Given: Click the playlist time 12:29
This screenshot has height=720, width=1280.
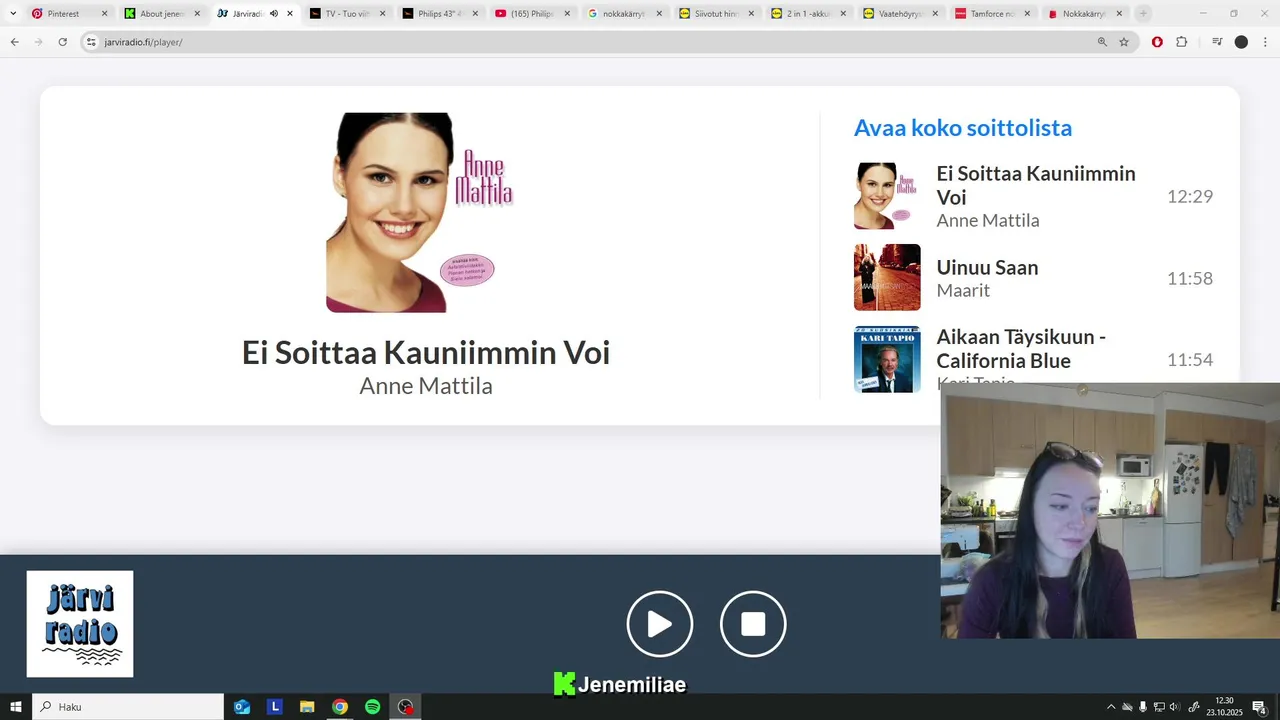Looking at the screenshot, I should [1190, 196].
